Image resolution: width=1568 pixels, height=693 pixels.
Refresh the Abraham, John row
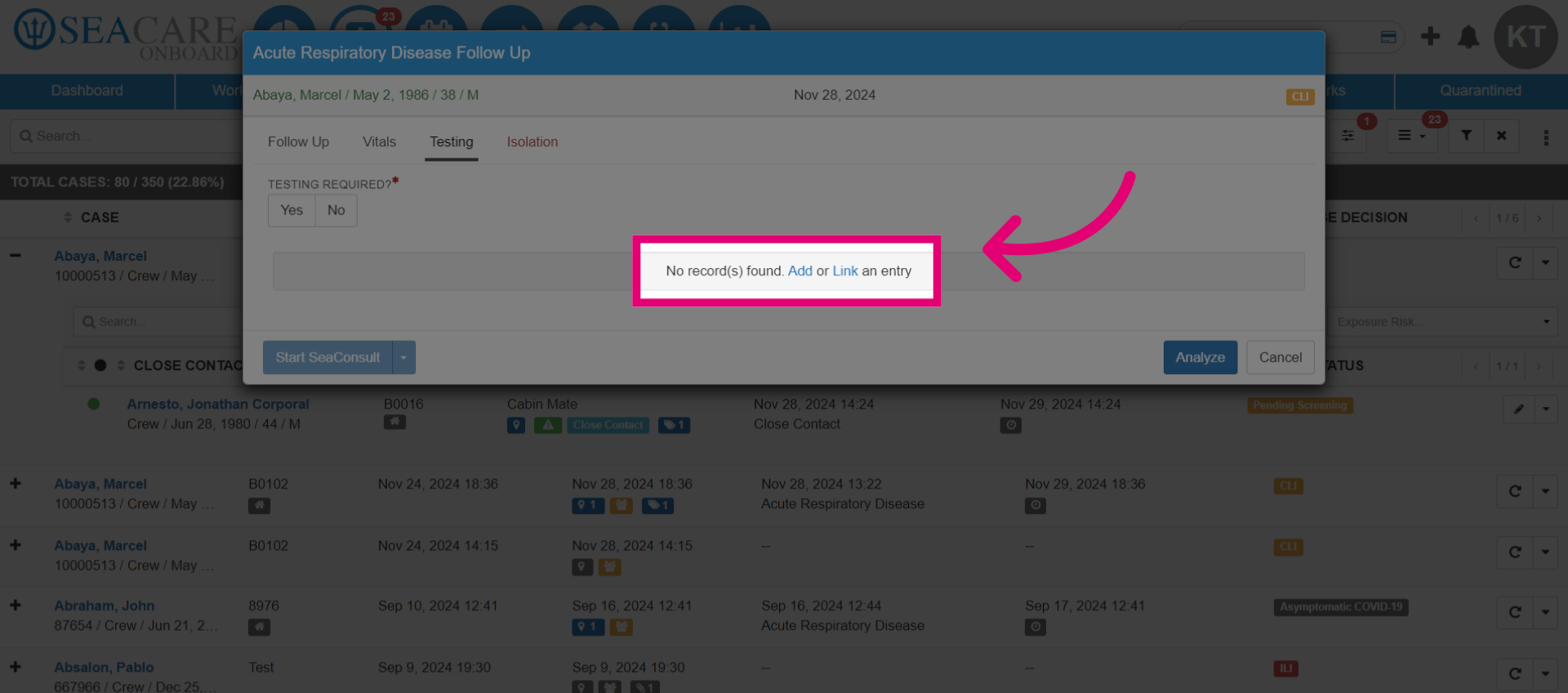1515,612
